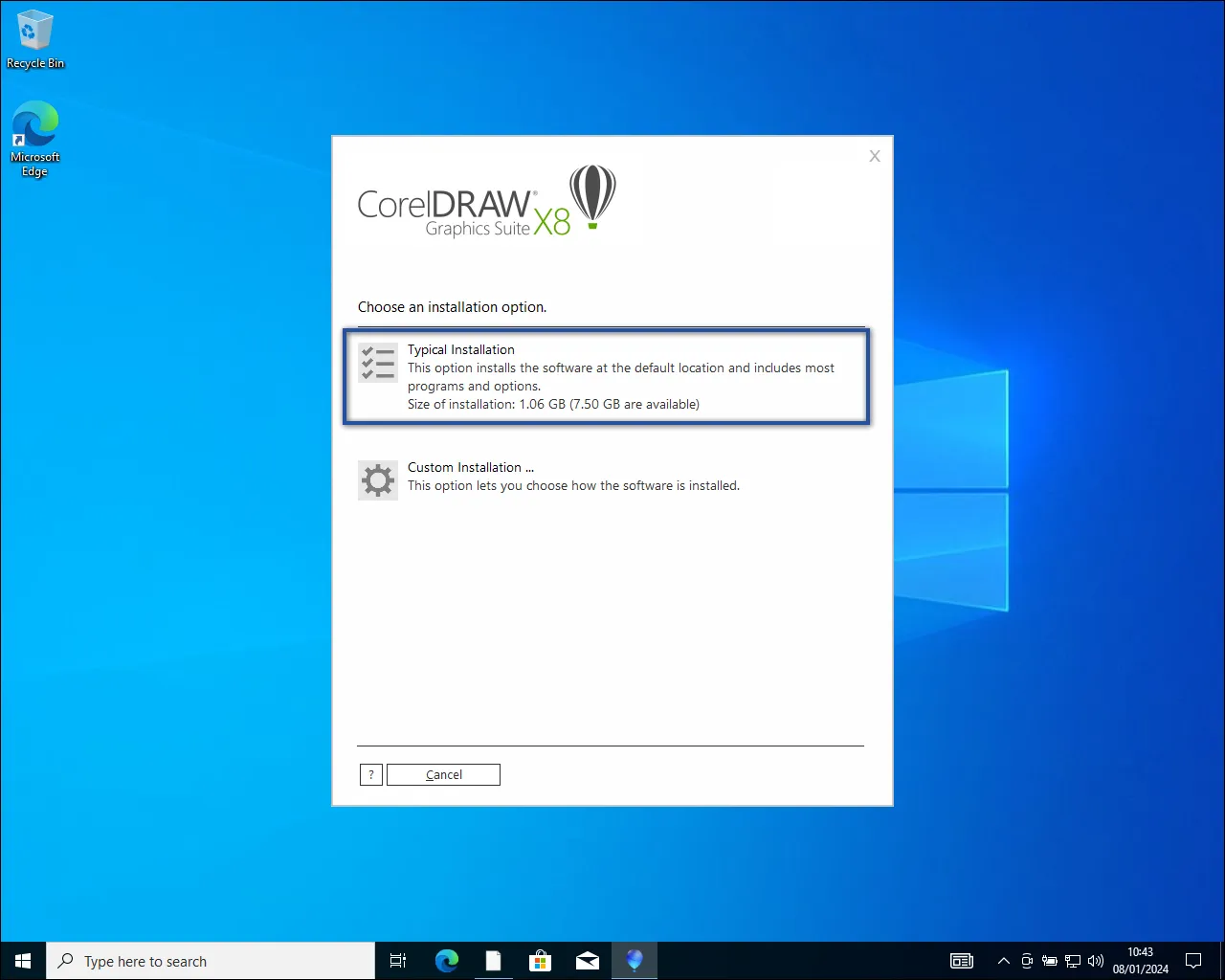Open the taskbar clock and date

coord(1140,961)
